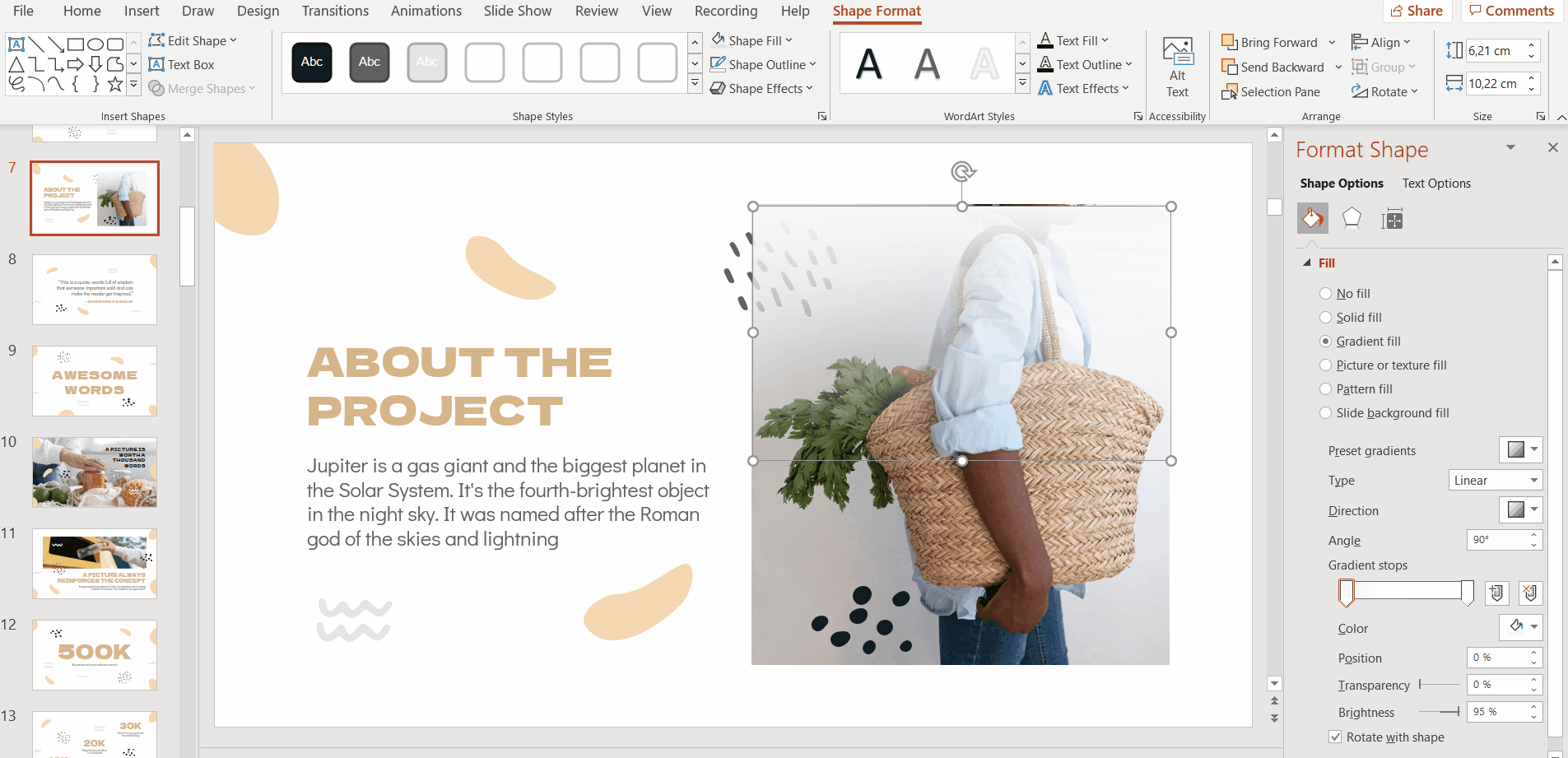Viewport: 1568px width, 758px height.
Task: Select slide 10 thumbnail
Action: click(x=95, y=472)
